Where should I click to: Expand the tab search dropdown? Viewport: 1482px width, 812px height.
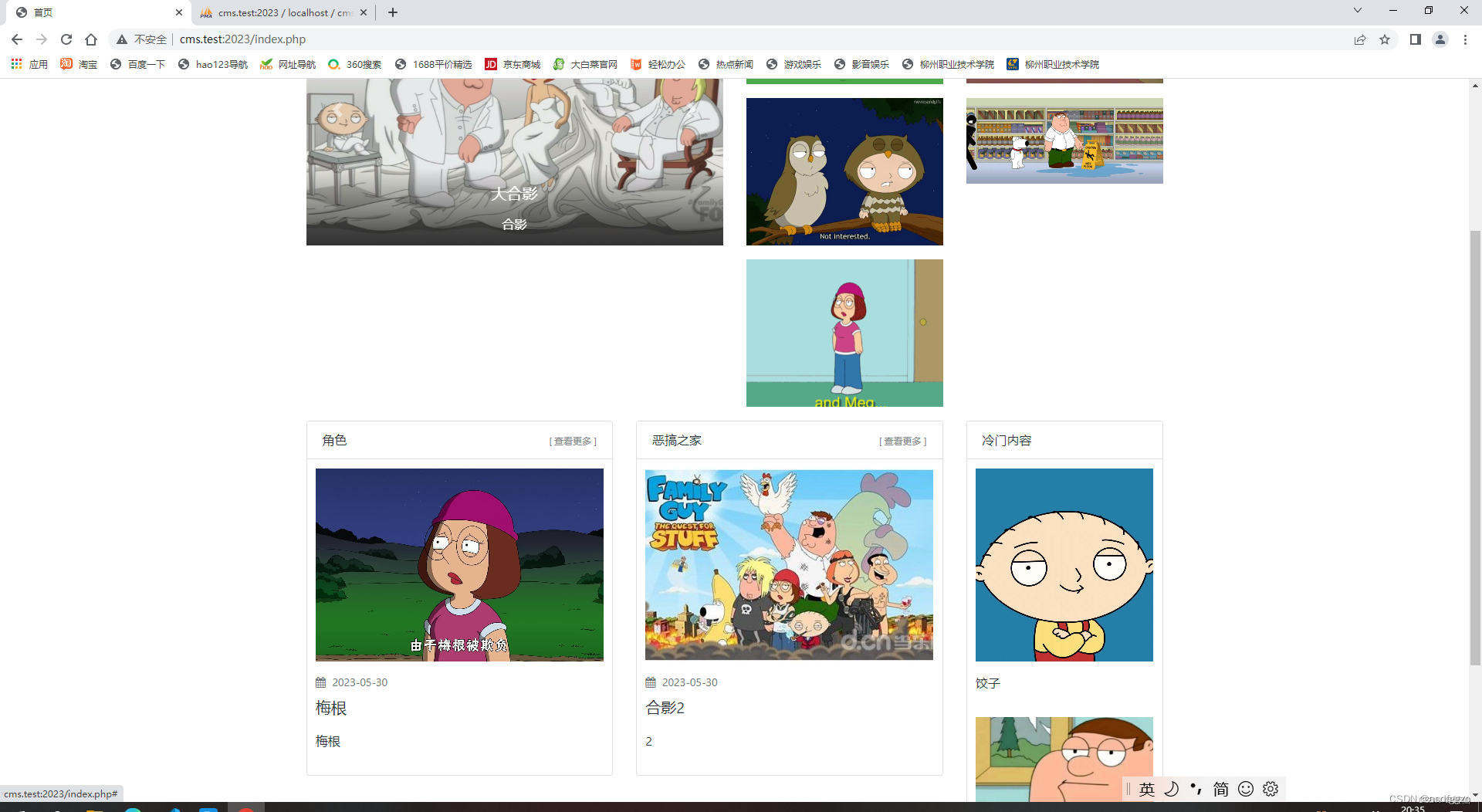[1358, 11]
